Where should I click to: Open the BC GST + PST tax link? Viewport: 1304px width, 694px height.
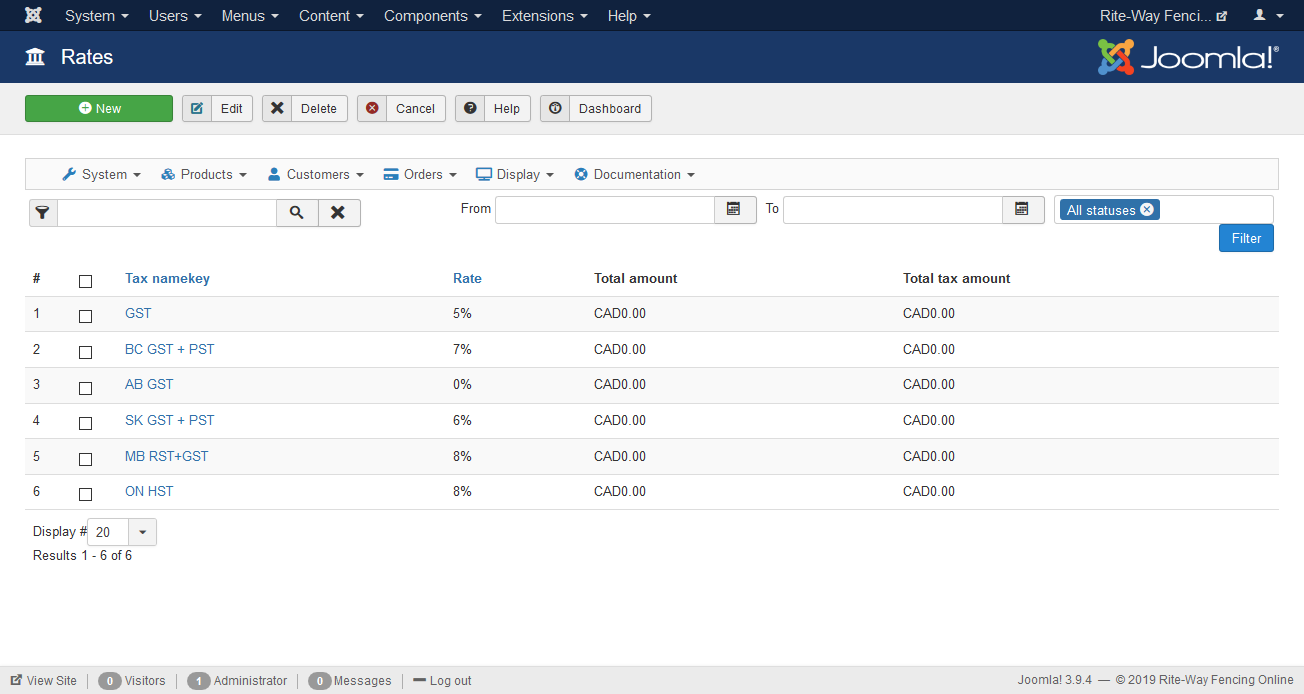pyautogui.click(x=169, y=349)
